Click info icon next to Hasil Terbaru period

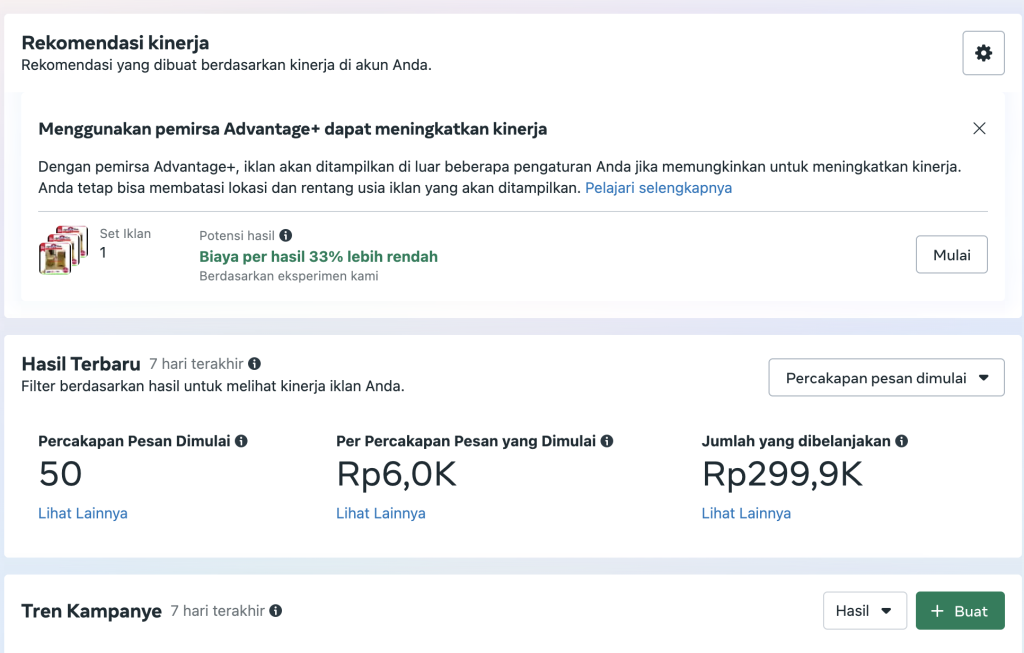254,364
